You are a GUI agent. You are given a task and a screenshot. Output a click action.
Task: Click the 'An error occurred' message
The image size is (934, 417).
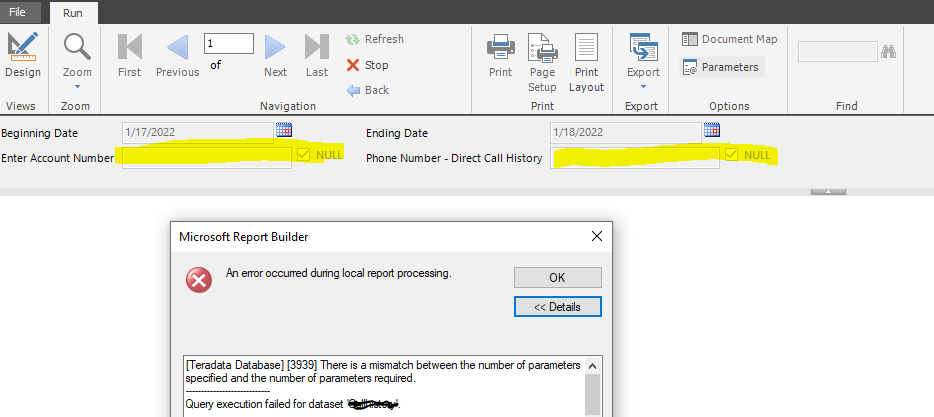(x=338, y=273)
